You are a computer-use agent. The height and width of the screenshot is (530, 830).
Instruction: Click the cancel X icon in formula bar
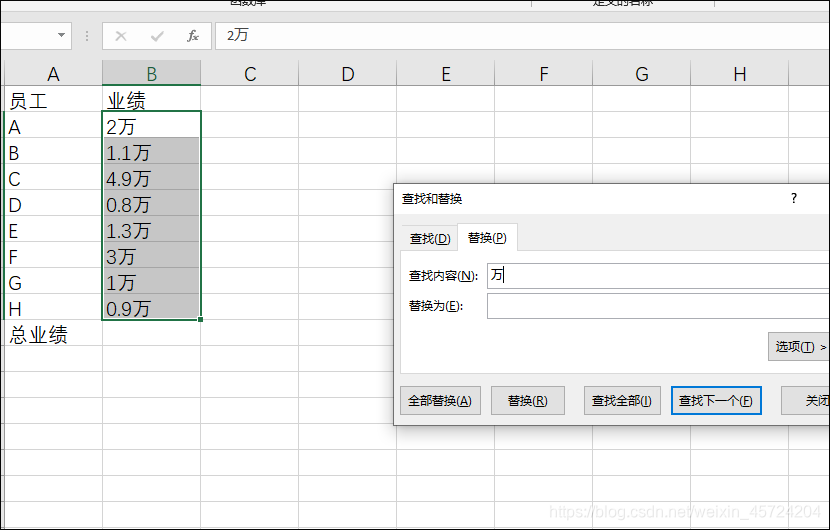pos(121,36)
